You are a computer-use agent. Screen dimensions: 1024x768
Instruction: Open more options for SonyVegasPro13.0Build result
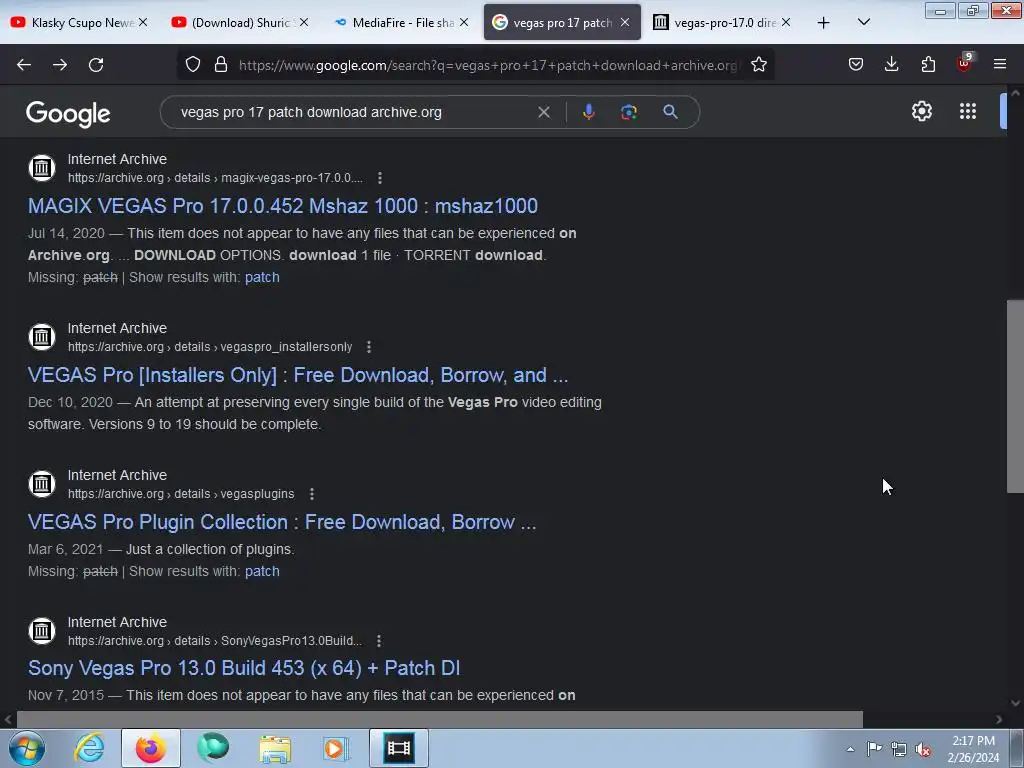click(379, 641)
